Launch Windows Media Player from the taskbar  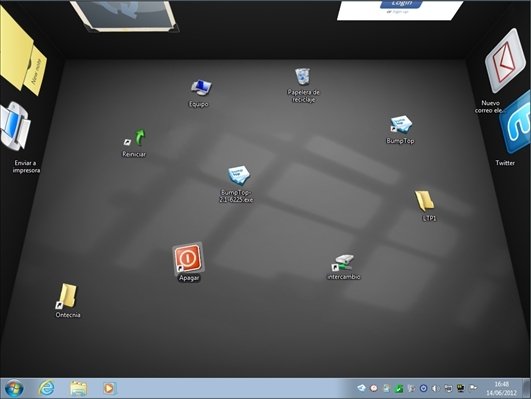(x=109, y=388)
